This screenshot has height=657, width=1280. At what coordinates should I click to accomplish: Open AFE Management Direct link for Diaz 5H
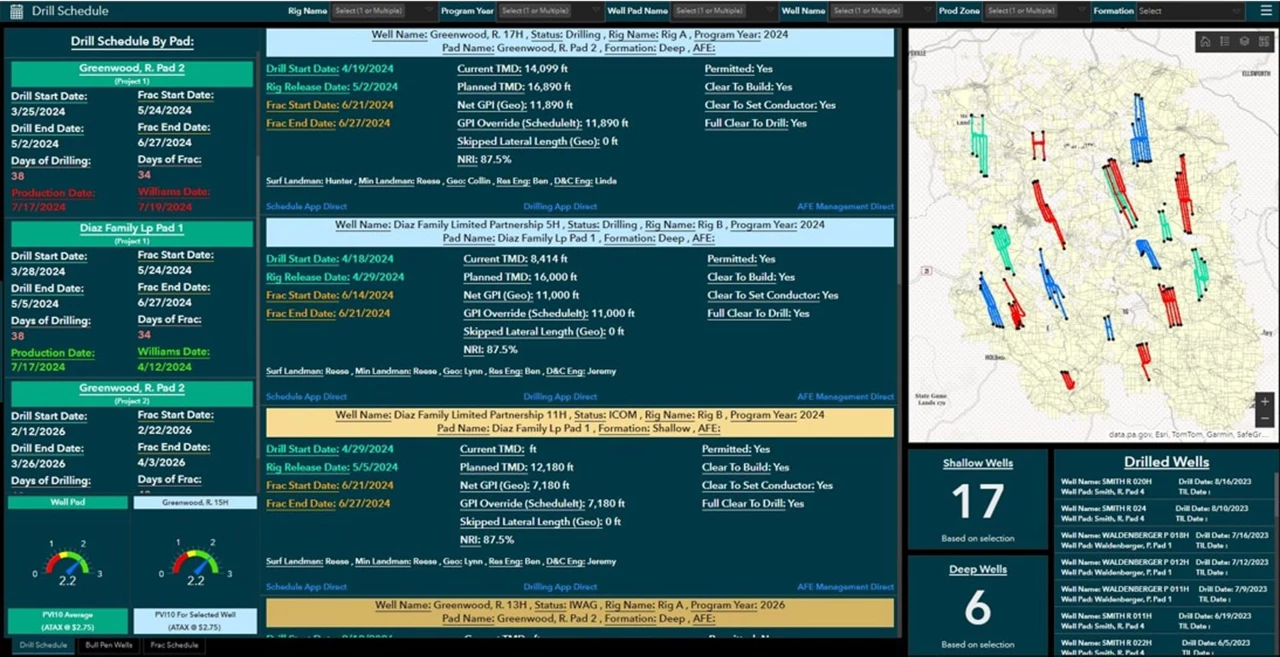point(845,397)
